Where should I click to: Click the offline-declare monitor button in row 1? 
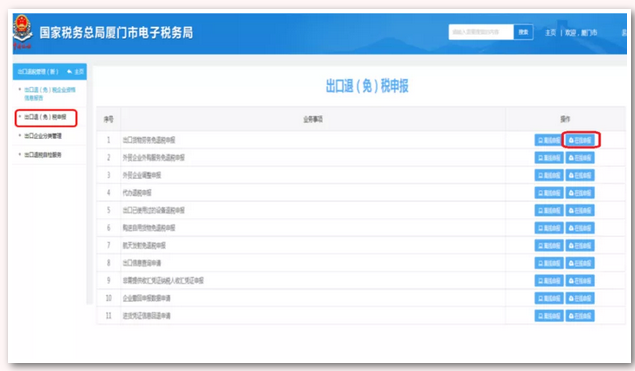(x=549, y=140)
